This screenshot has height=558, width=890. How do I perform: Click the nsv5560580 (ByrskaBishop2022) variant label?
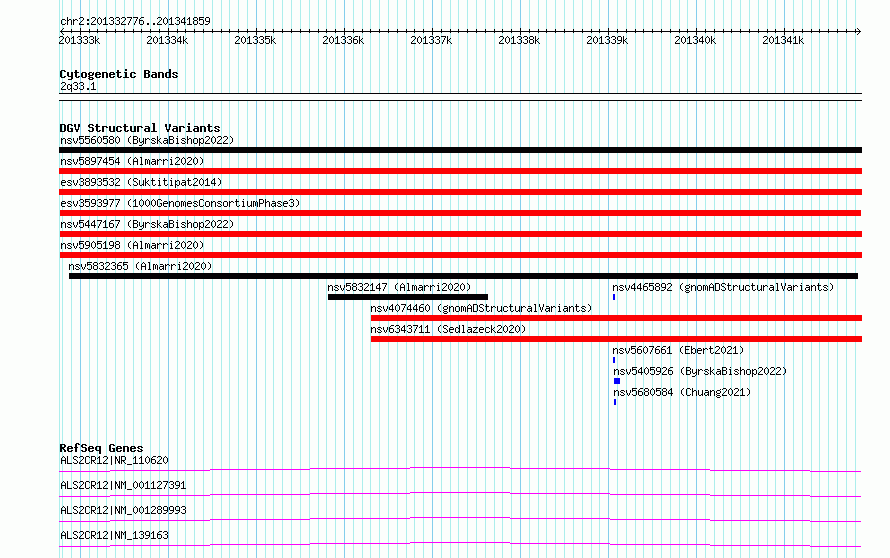click(147, 140)
